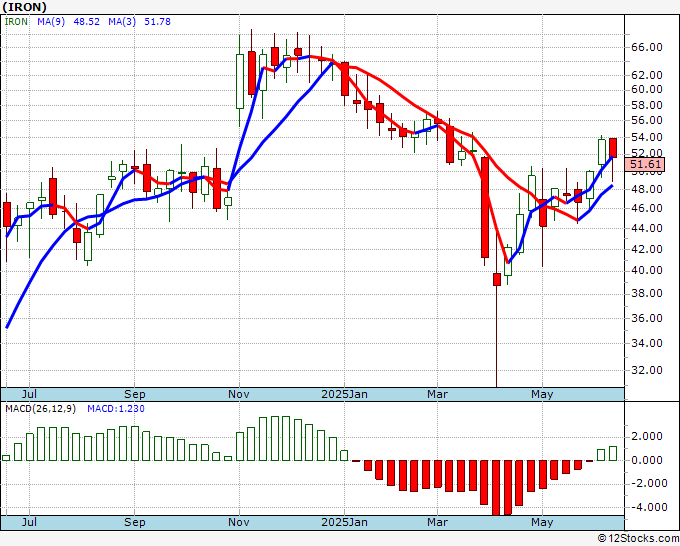Click the 51.78 moving average value
680x546 pixels.
click(157, 22)
